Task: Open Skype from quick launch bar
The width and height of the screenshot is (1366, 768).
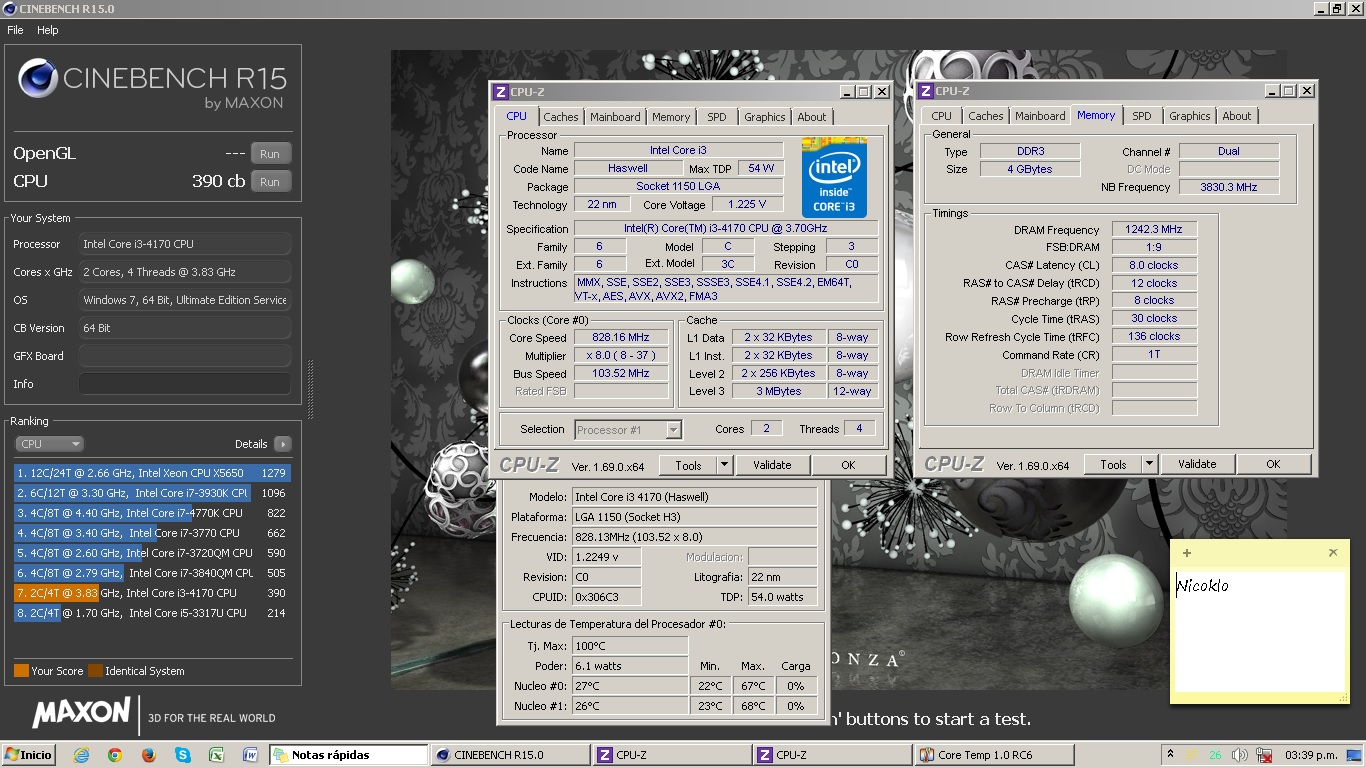Action: pos(182,755)
